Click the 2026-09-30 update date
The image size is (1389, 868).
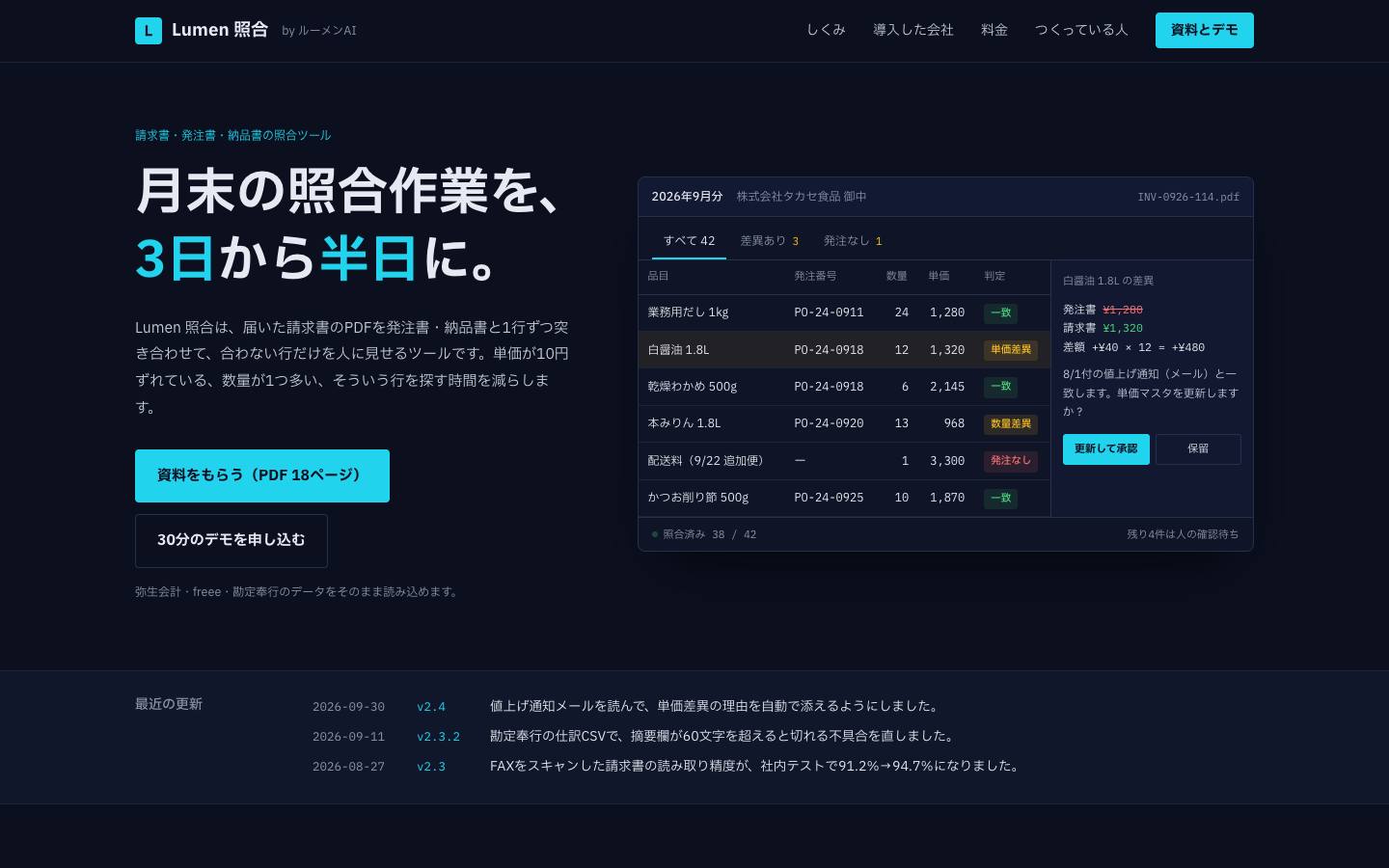[x=348, y=707]
